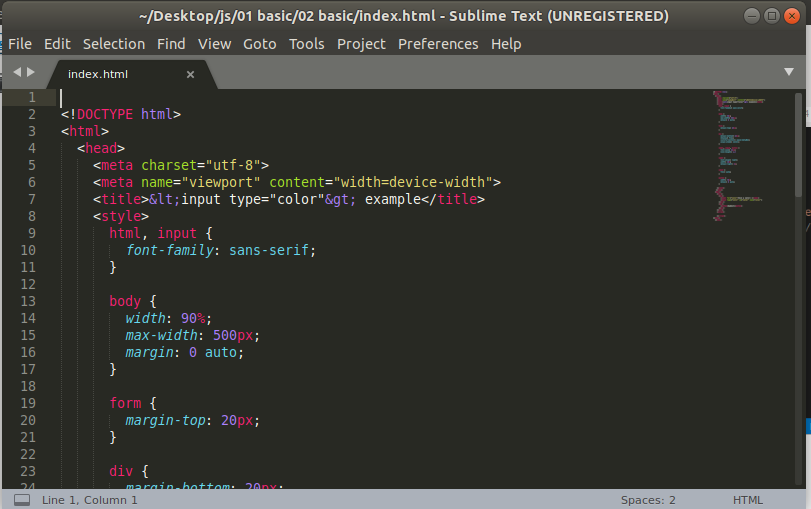Click the opening html tag on line 3

[85, 131]
